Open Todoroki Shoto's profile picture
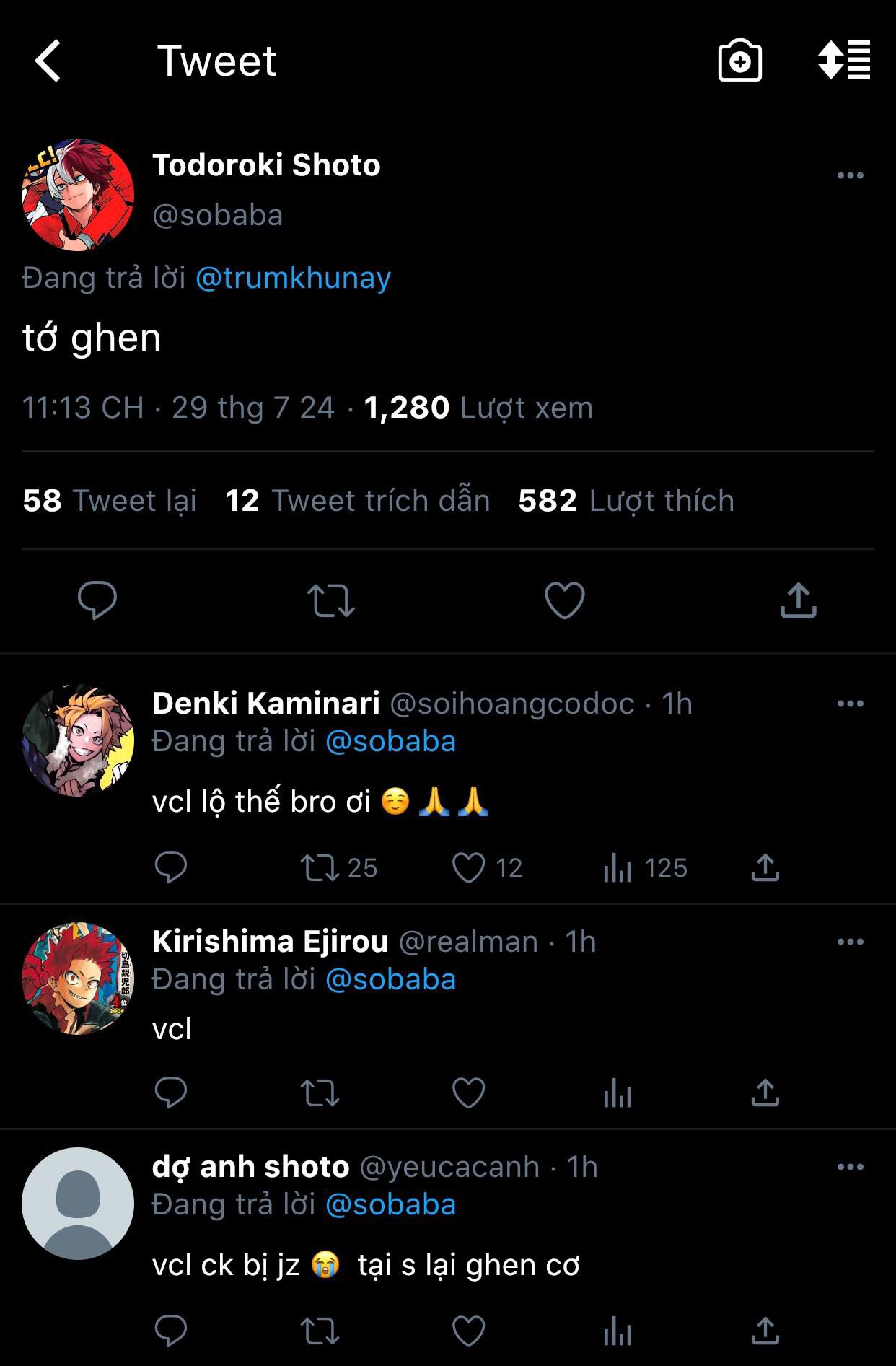Viewport: 896px width, 1366px height. (78, 195)
